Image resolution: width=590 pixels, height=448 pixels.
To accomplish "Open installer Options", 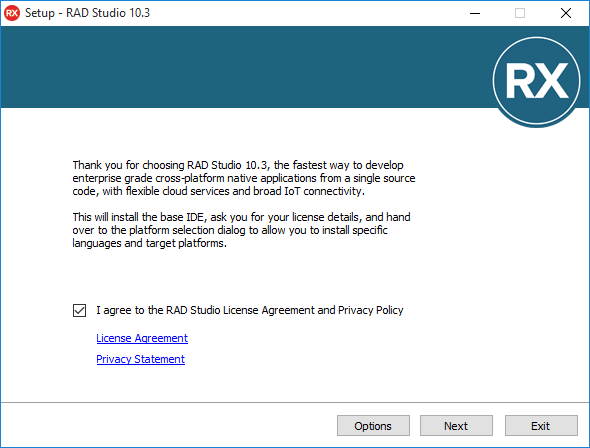I will point(373,426).
